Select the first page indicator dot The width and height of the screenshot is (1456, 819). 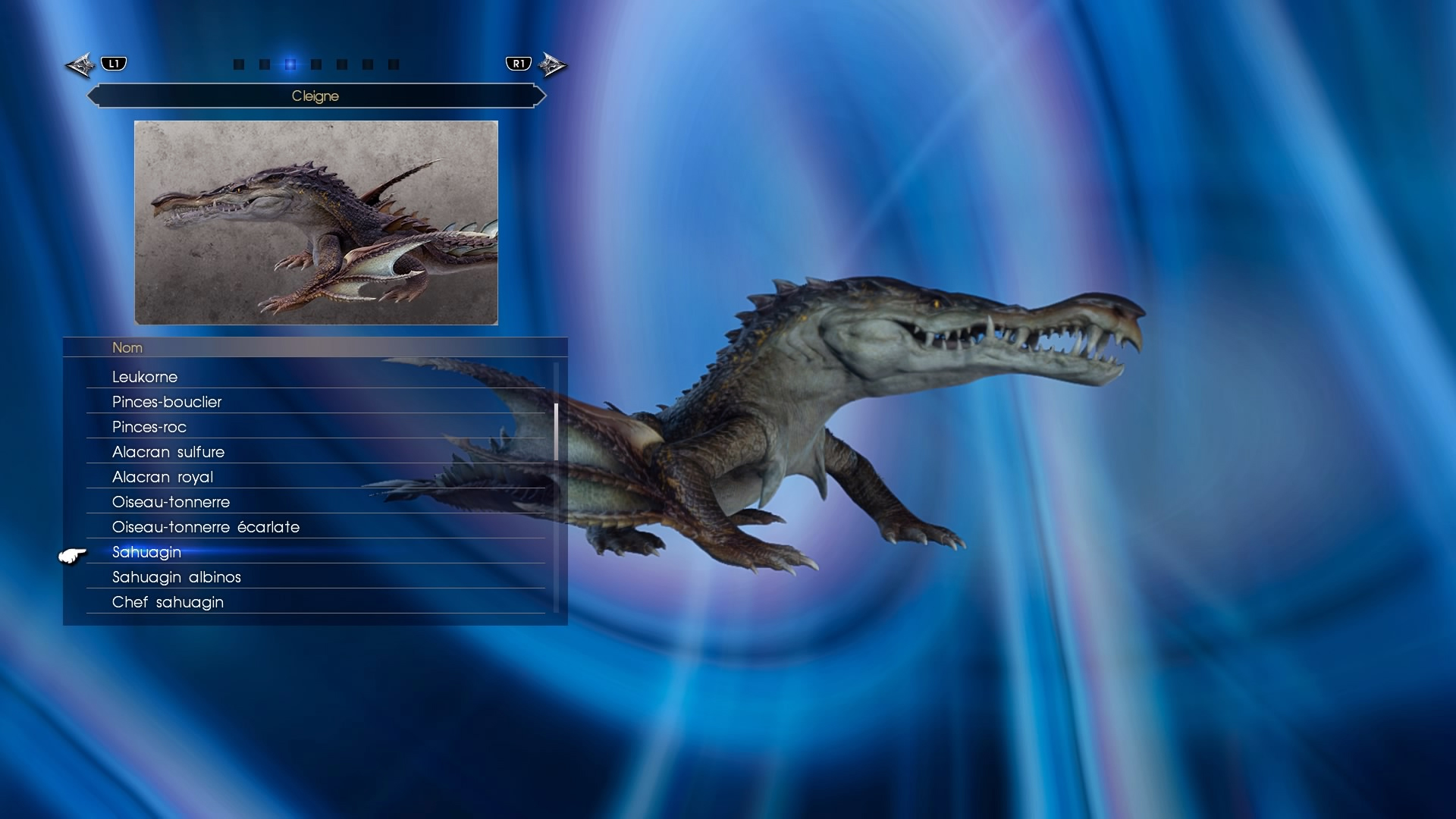click(239, 64)
